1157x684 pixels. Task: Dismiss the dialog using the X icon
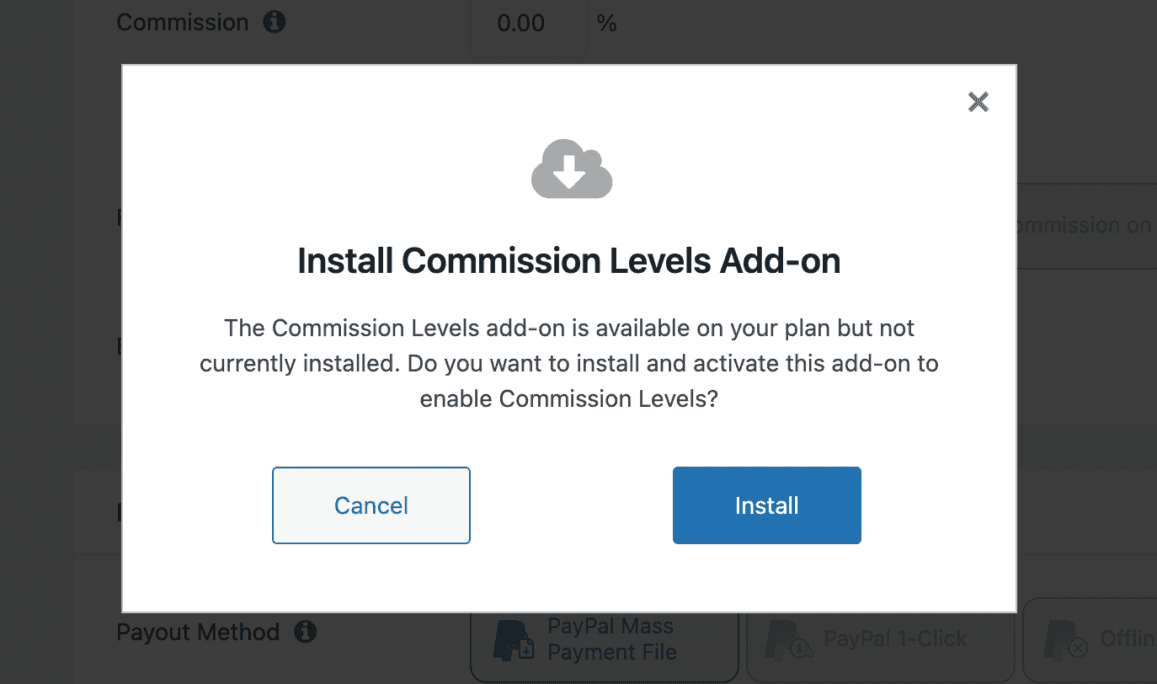point(977,101)
